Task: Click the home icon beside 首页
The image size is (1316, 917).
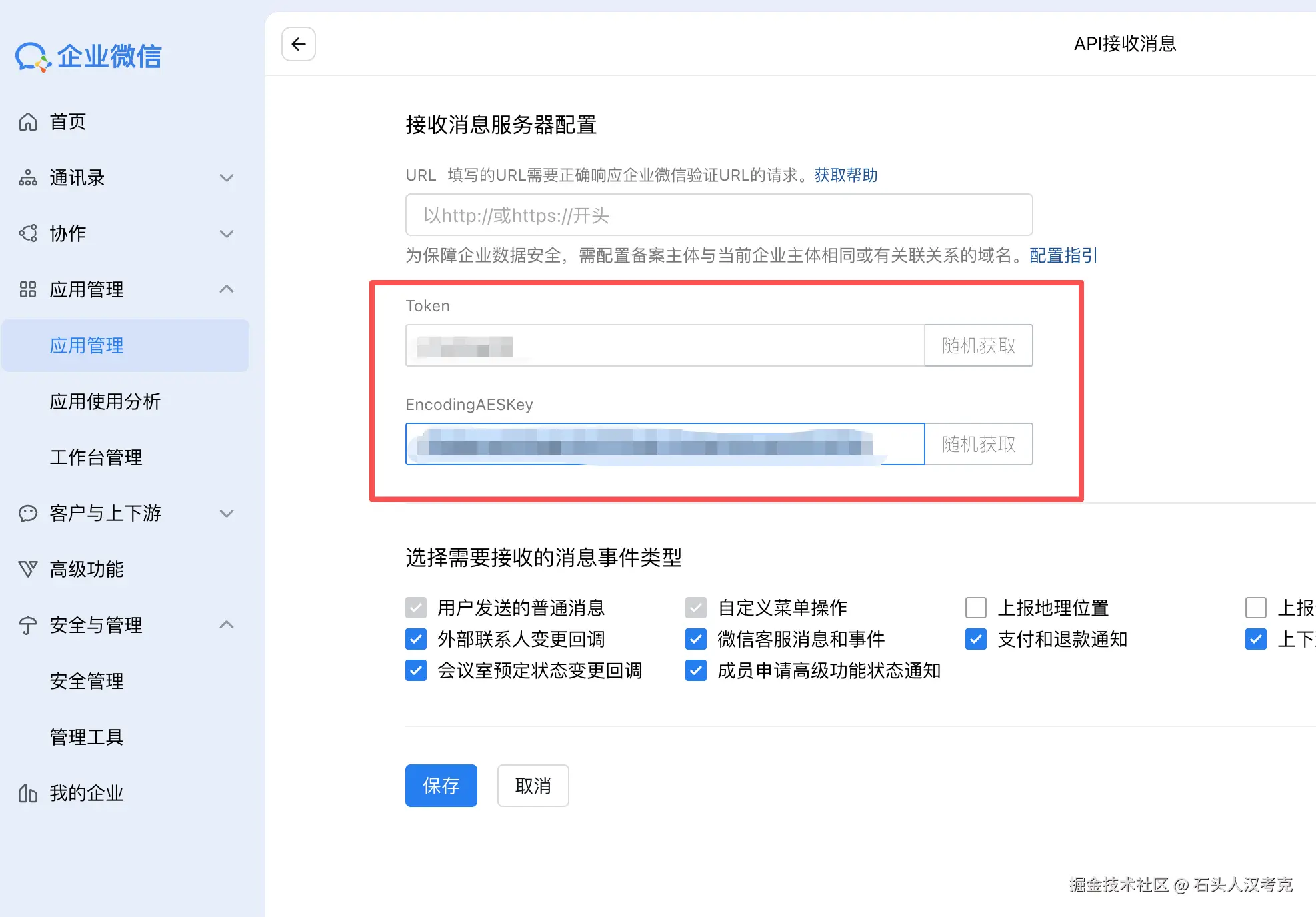Action: (x=27, y=122)
